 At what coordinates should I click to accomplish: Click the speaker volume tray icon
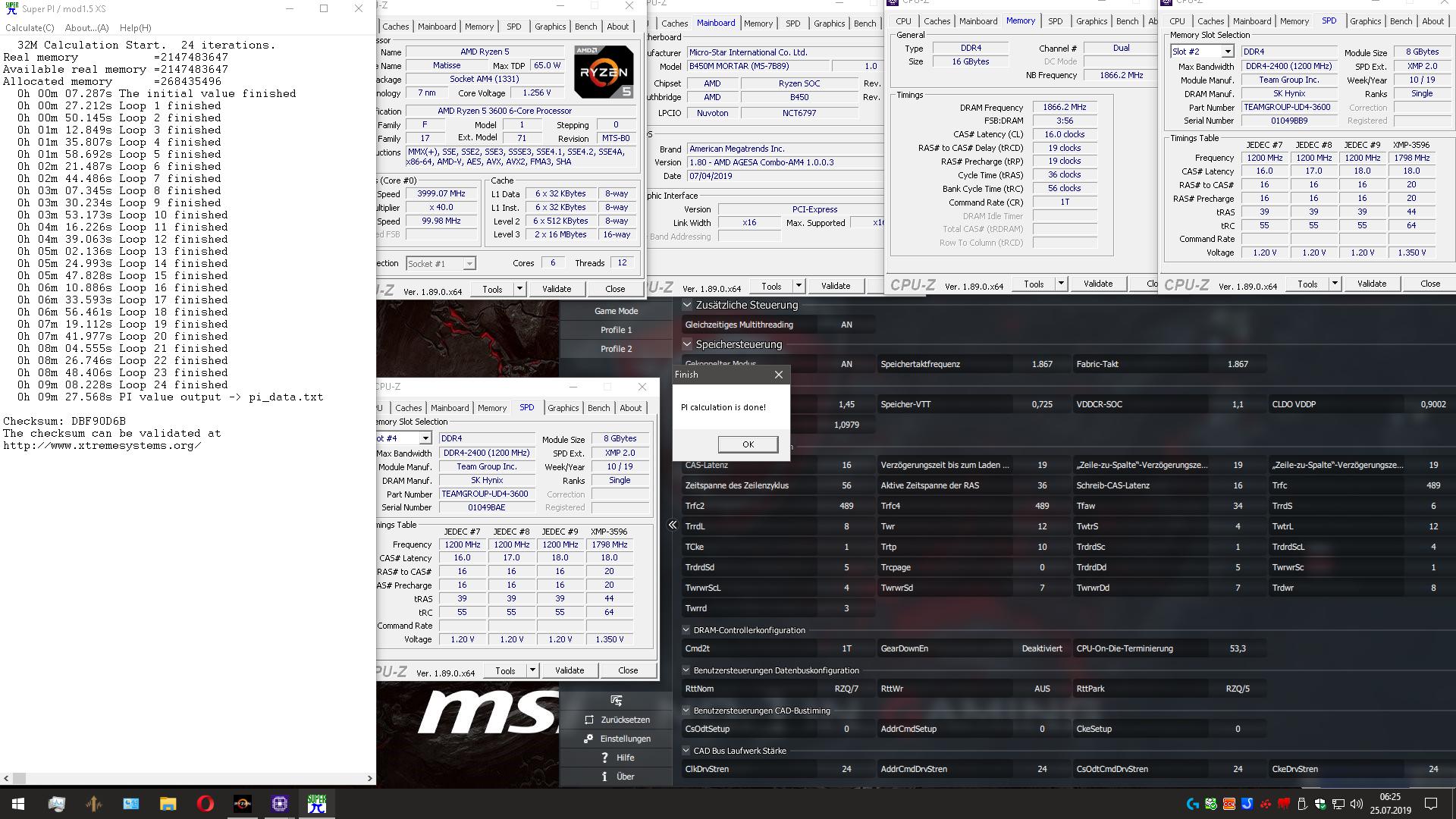1357,804
